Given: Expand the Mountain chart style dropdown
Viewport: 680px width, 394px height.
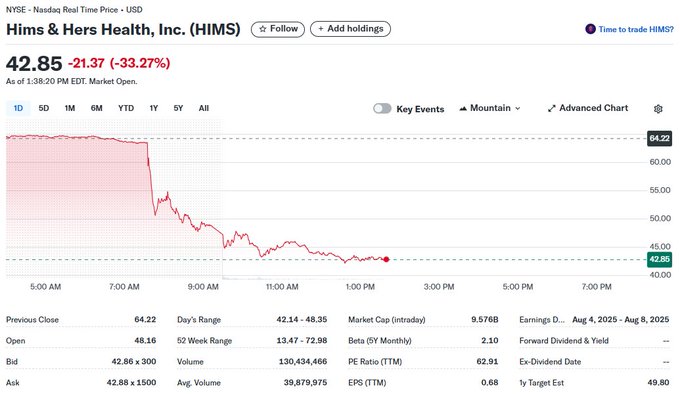Looking at the screenshot, I should coord(490,108).
